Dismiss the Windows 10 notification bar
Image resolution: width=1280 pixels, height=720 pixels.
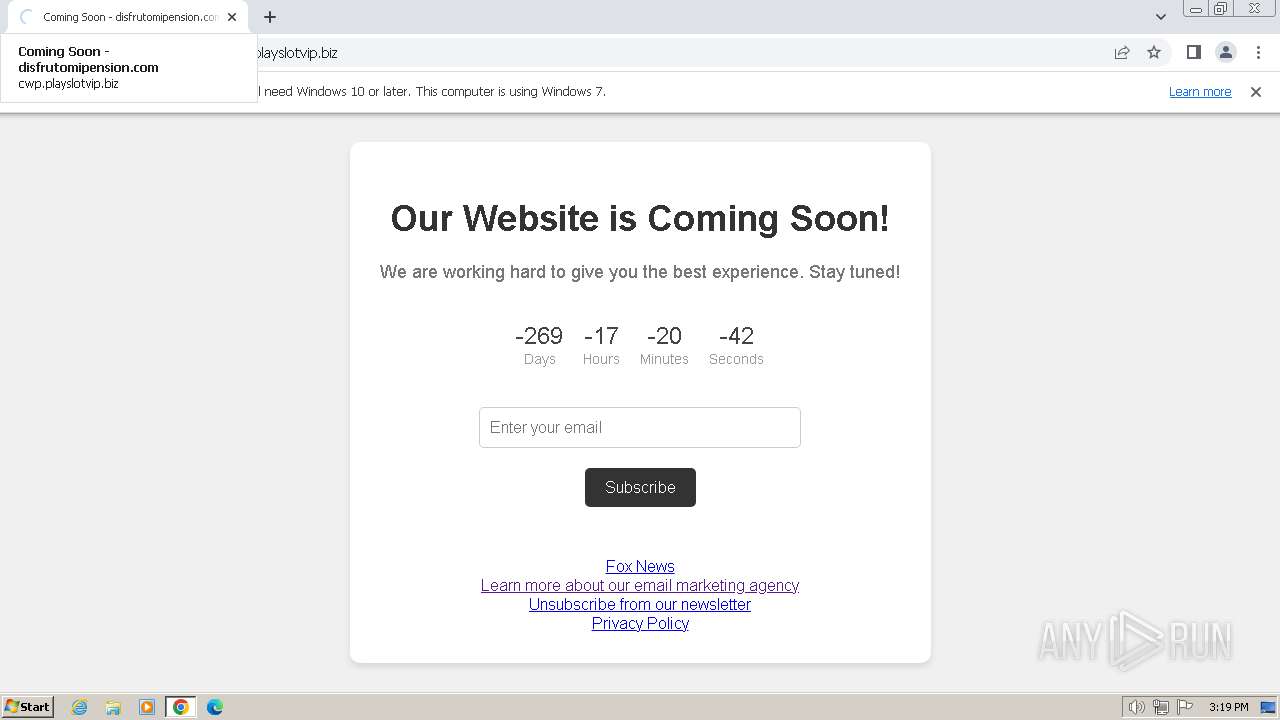click(x=1256, y=92)
